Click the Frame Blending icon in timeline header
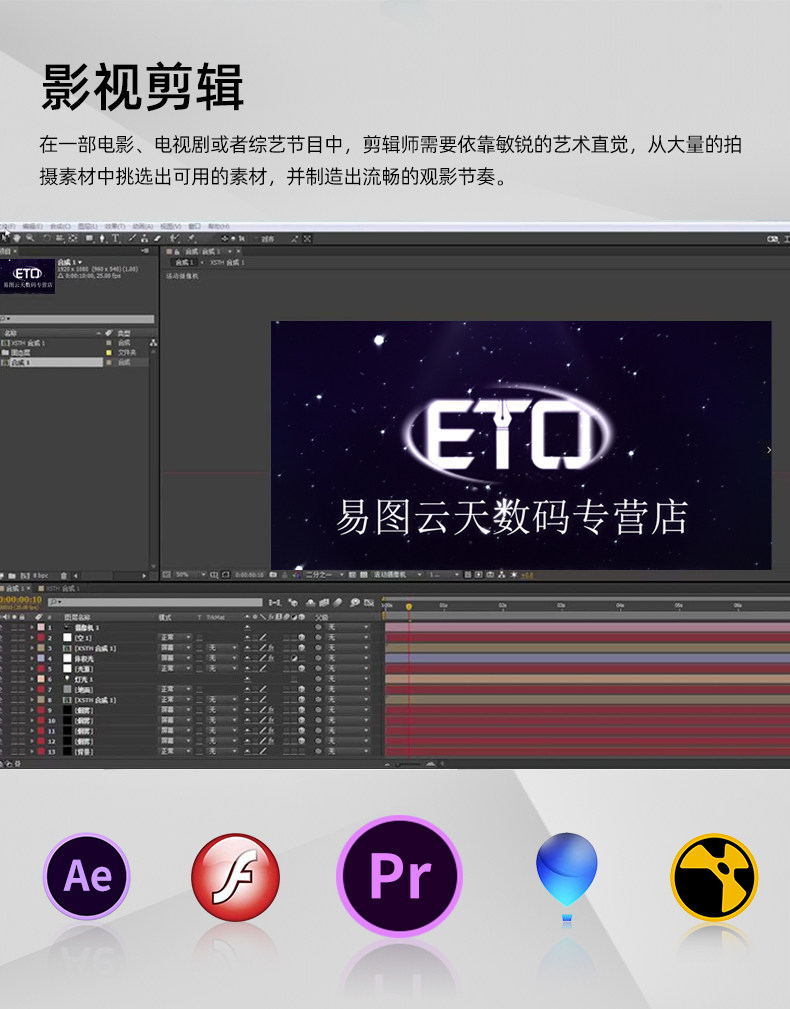The height and width of the screenshot is (1009, 790). [324, 602]
